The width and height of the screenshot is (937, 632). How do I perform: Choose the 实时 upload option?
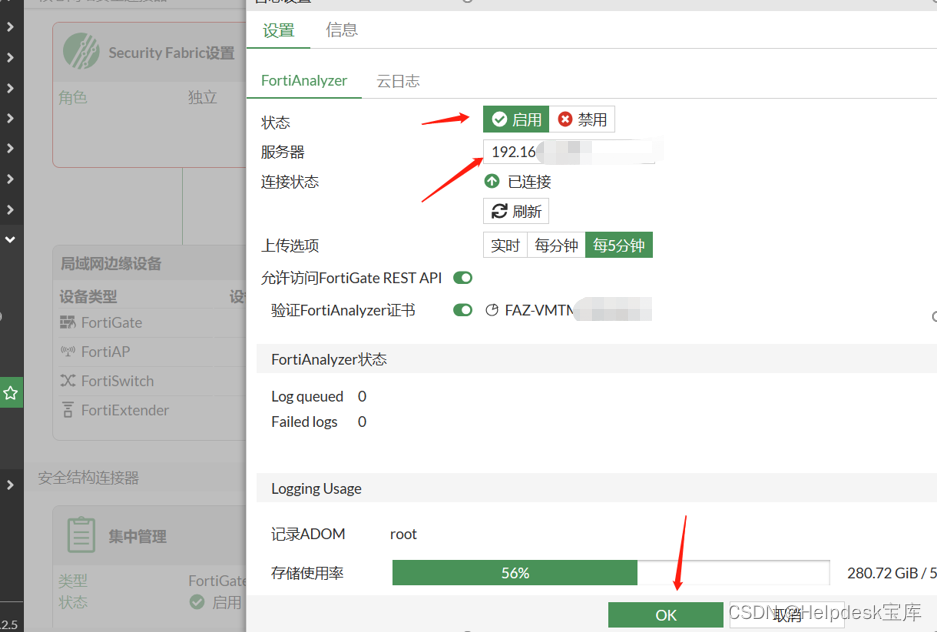506,246
